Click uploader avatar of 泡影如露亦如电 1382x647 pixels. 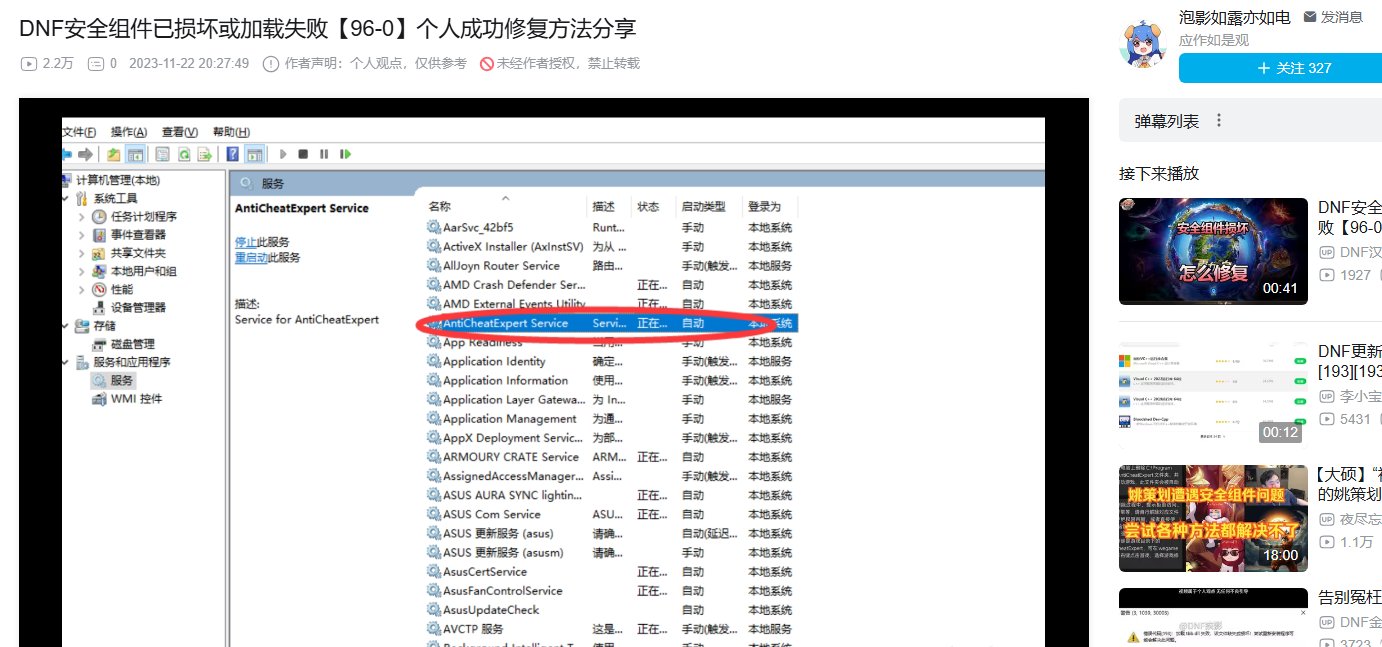1145,46
